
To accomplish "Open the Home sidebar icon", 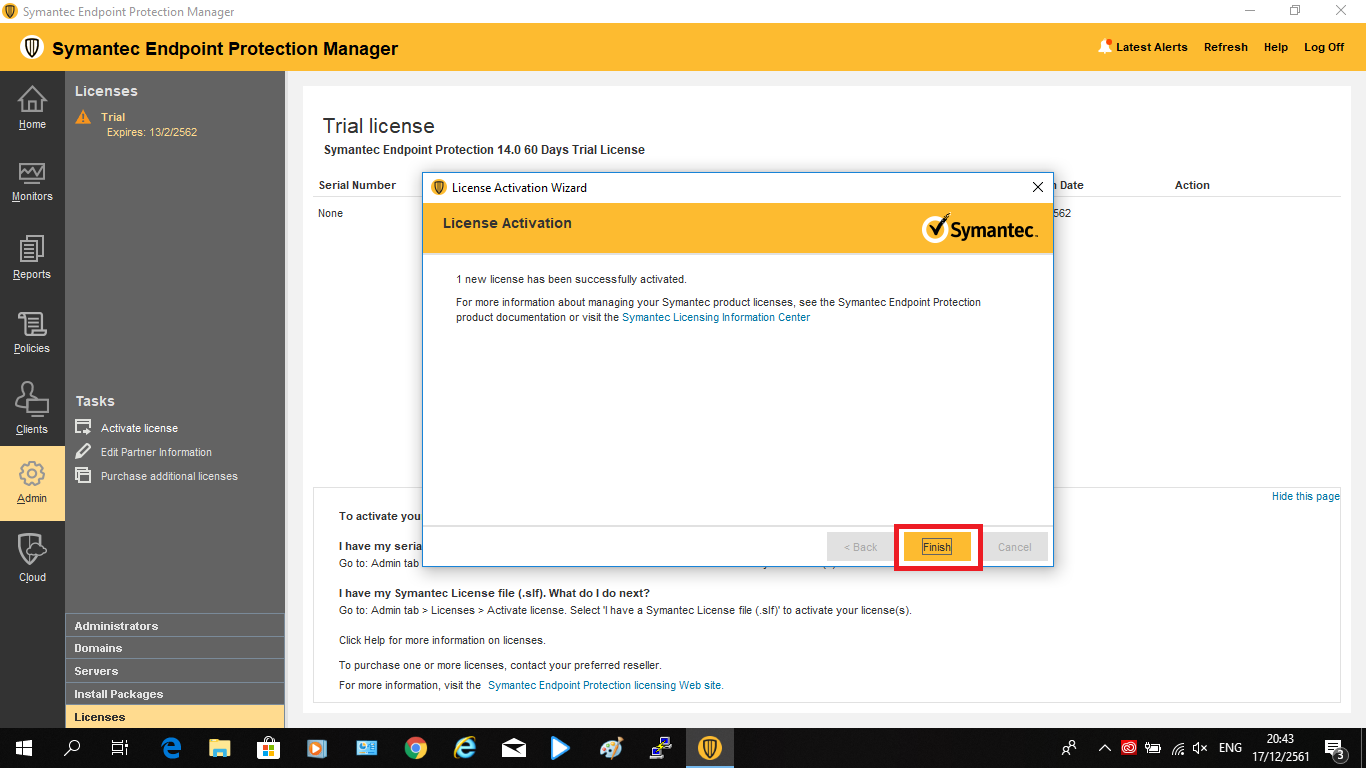I will (32, 107).
